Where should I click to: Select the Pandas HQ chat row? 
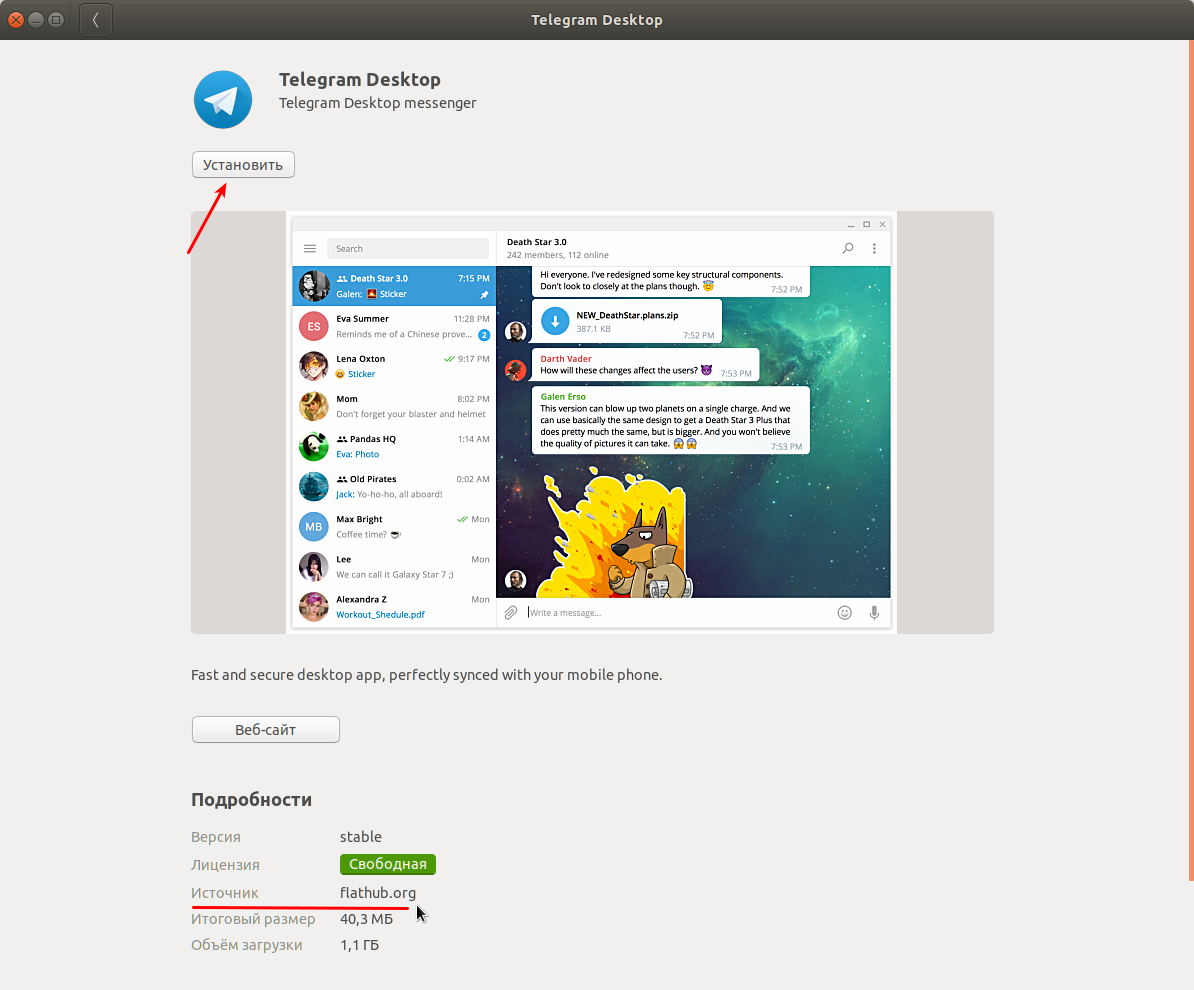pyautogui.click(x=394, y=446)
